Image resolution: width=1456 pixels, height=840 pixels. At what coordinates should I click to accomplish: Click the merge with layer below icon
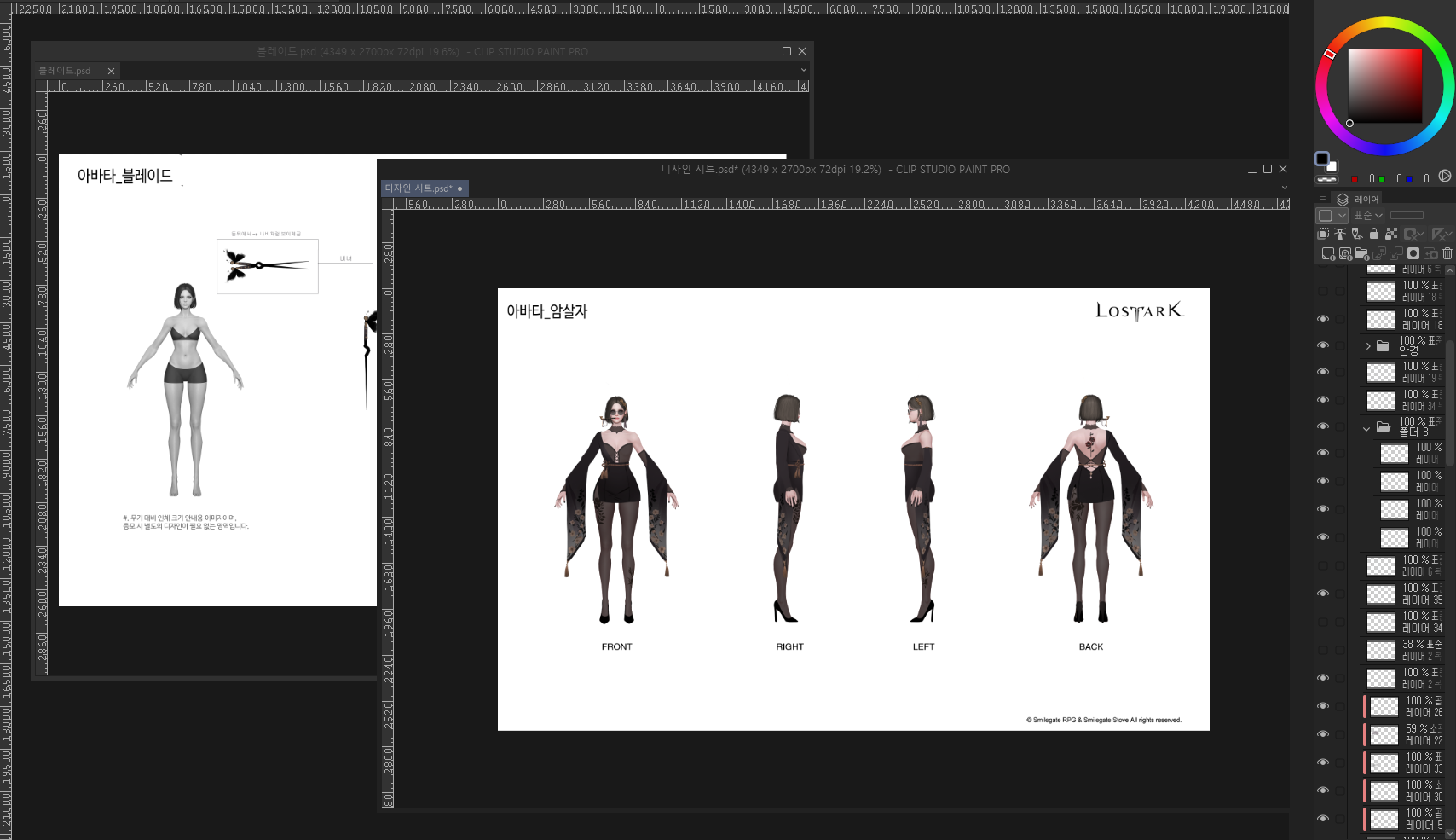(x=1396, y=254)
